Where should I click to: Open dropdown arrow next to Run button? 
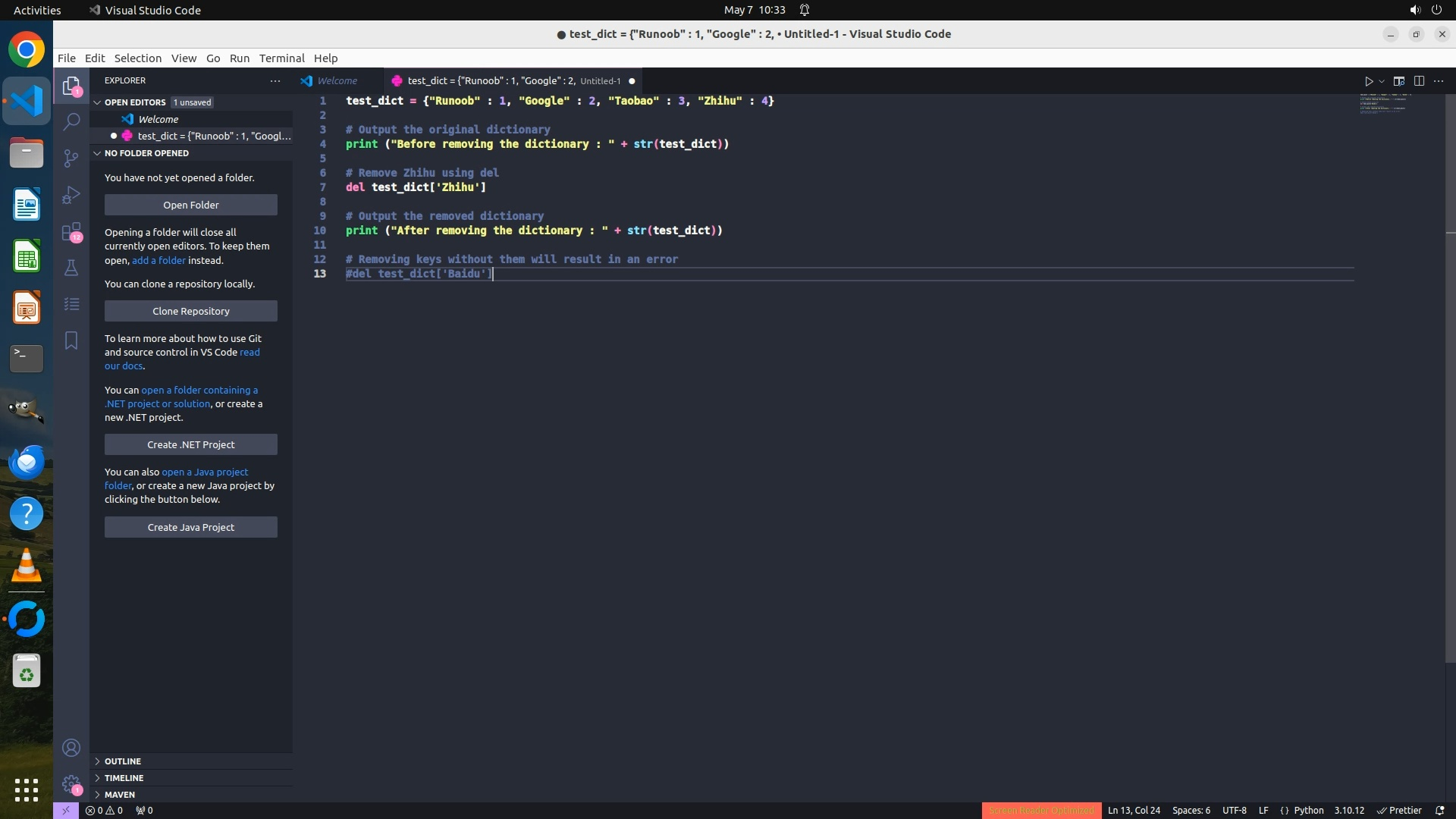coord(1382,81)
